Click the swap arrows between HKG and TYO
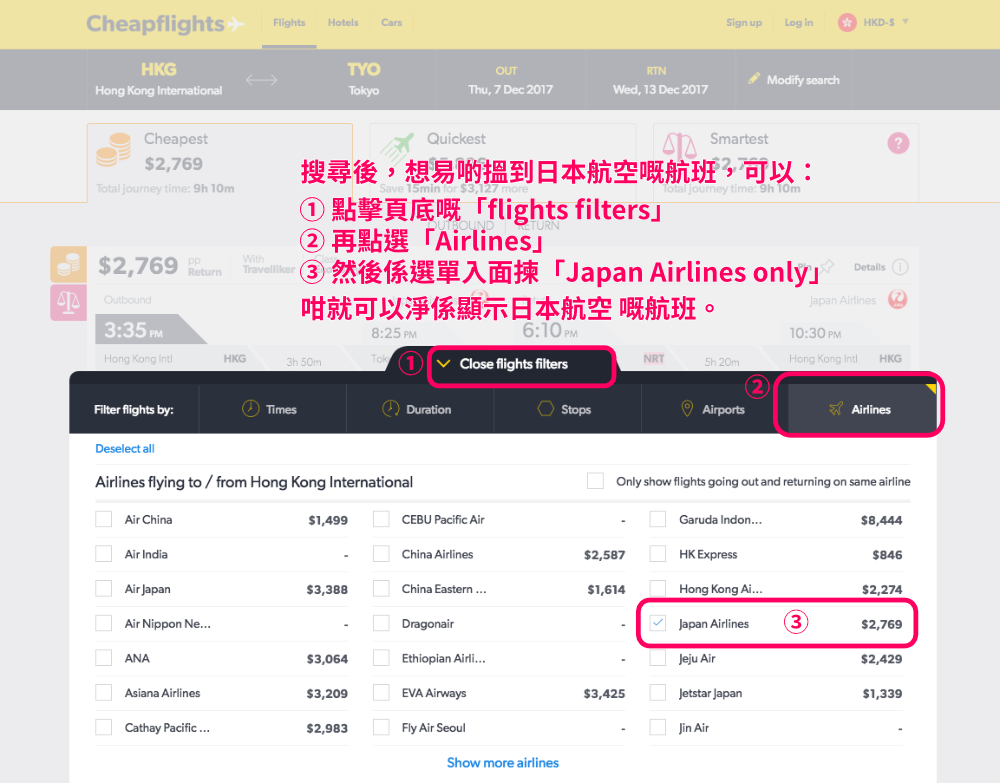The image size is (1000, 783). (x=261, y=80)
